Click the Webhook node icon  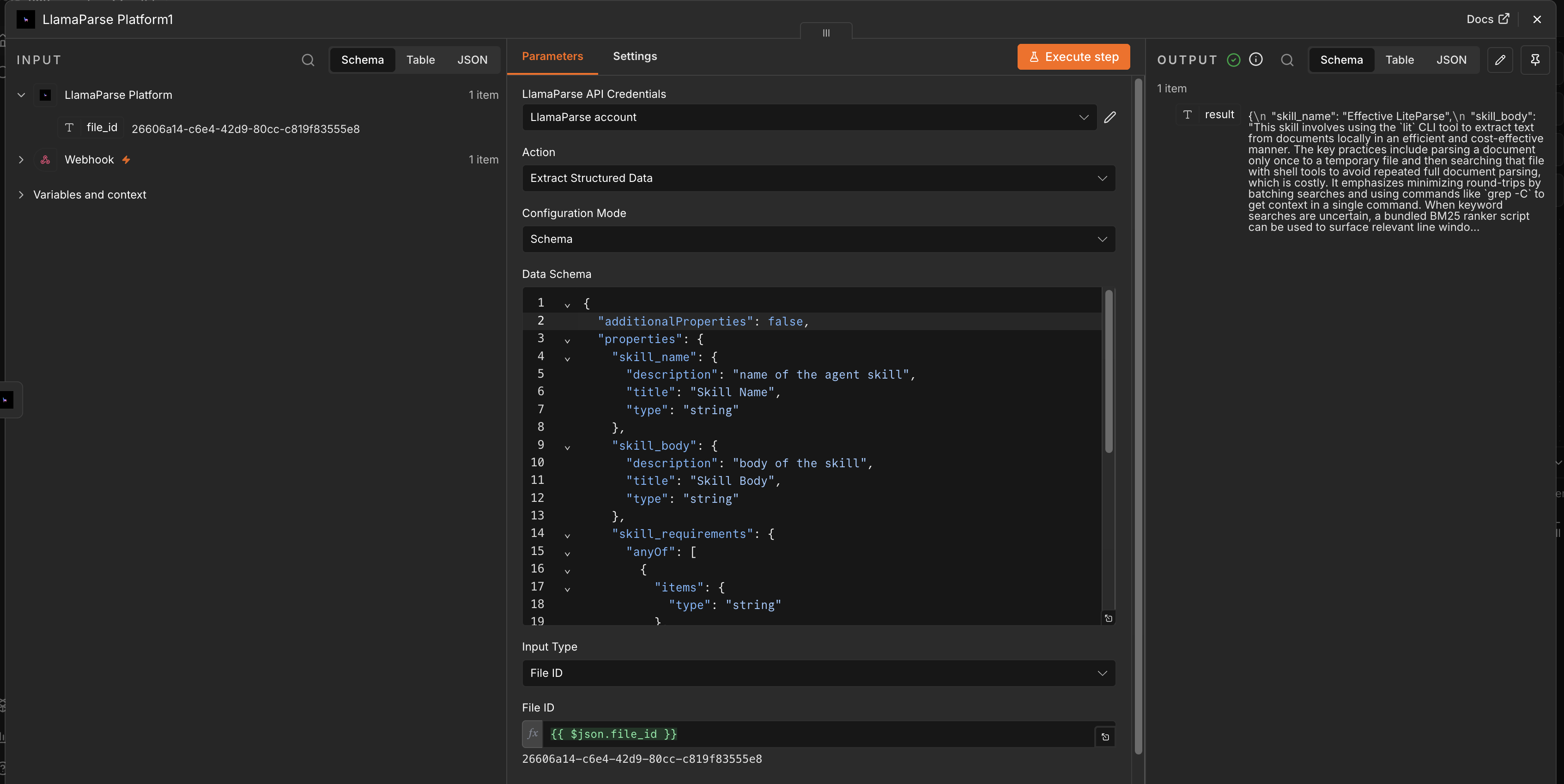coord(46,160)
